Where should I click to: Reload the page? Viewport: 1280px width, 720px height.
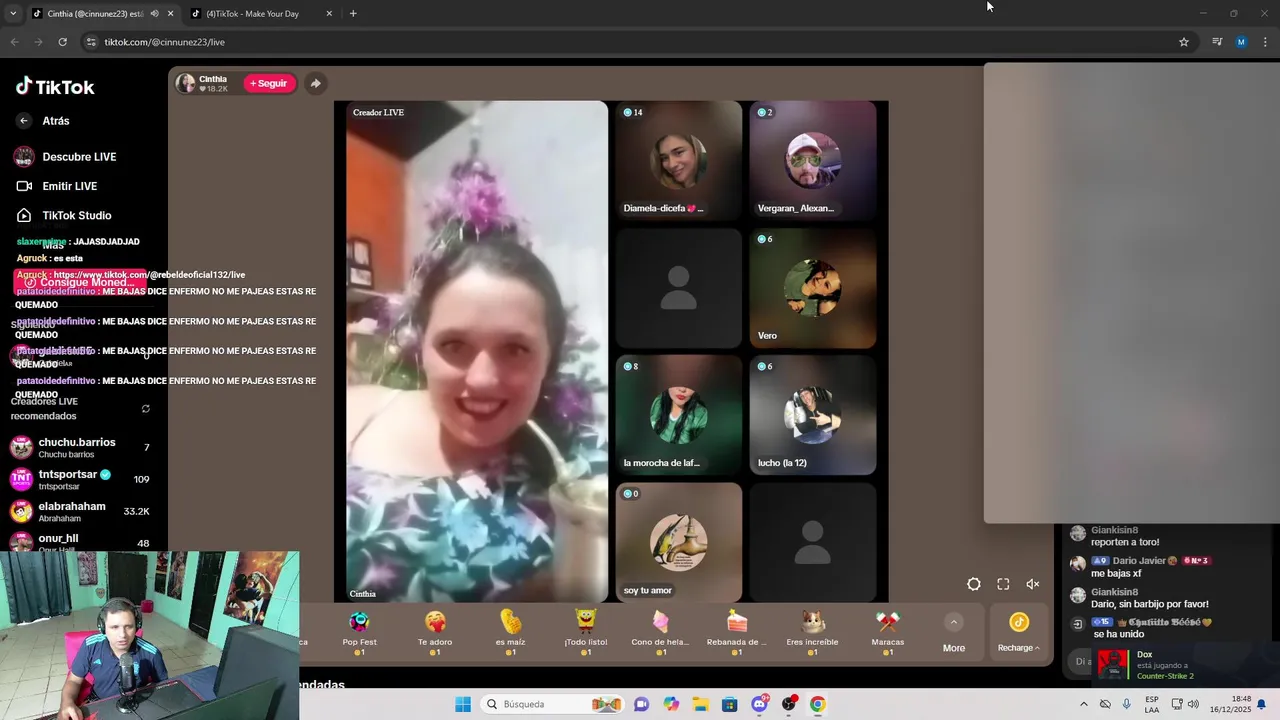coord(63,42)
